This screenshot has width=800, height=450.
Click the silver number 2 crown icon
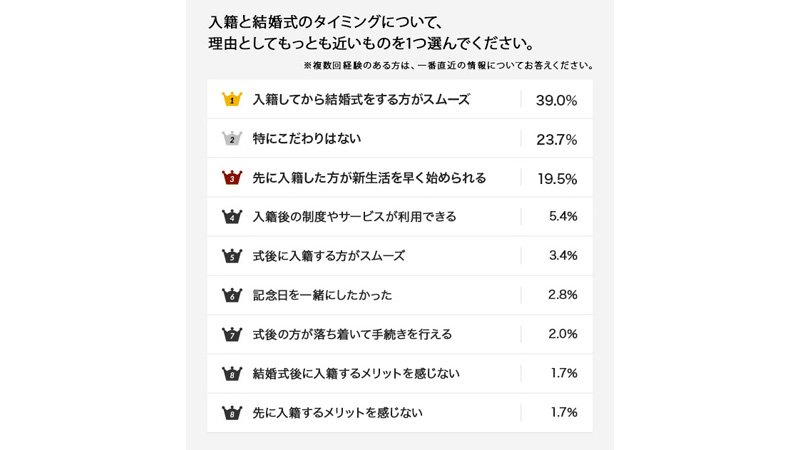(232, 138)
